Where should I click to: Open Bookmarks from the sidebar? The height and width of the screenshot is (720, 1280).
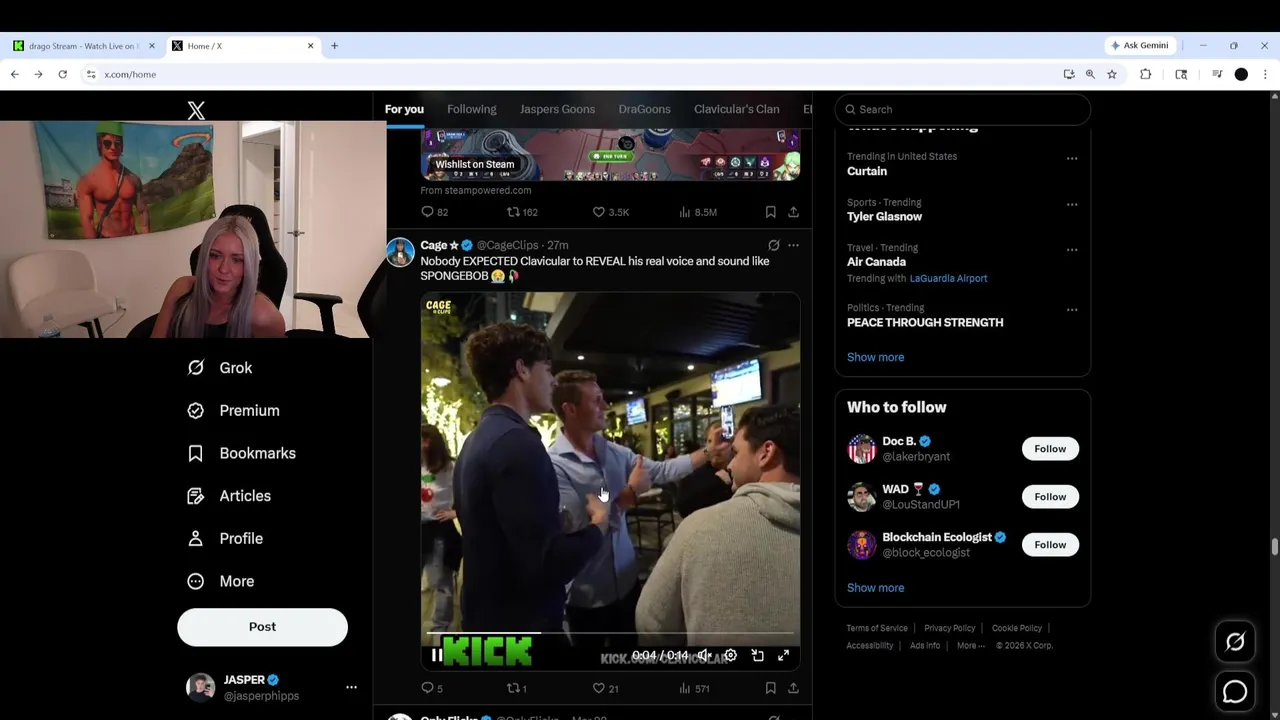pos(242,453)
